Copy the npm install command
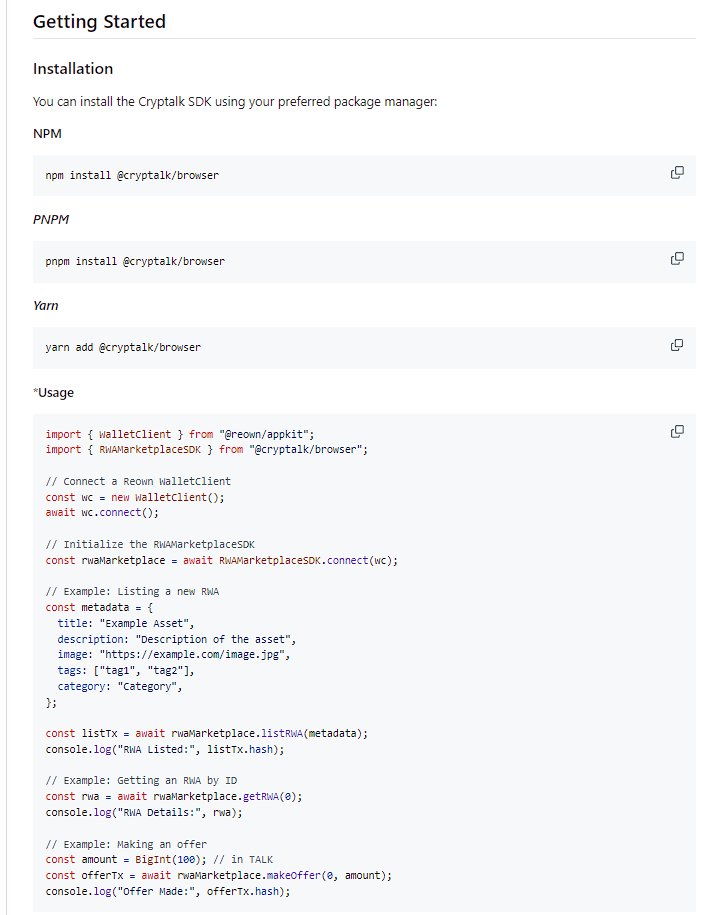The image size is (714, 915). click(x=677, y=173)
